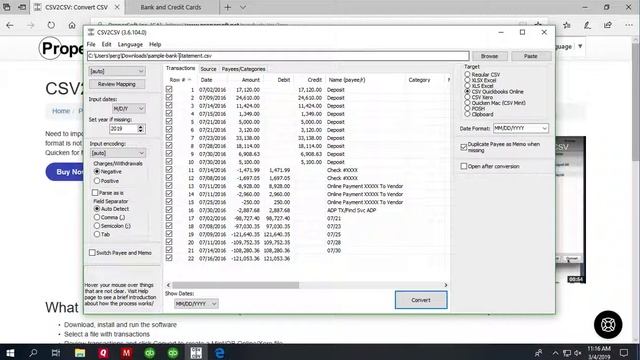The width and height of the screenshot is (640, 360).
Task: Click the Windows Start button
Action: [10, 353]
